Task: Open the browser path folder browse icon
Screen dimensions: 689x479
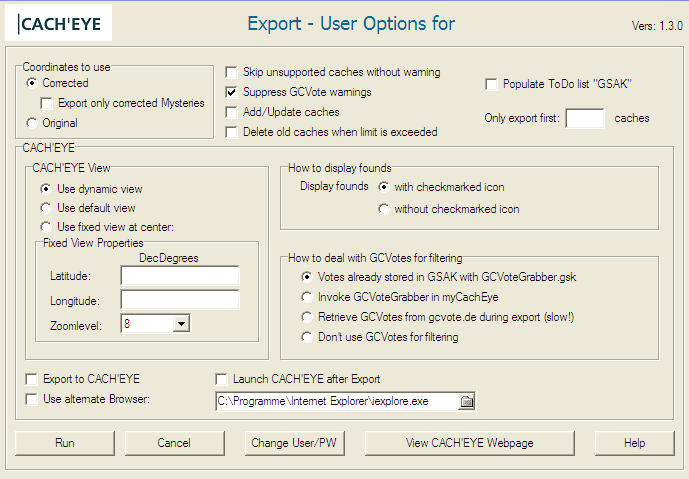Action: (x=466, y=401)
